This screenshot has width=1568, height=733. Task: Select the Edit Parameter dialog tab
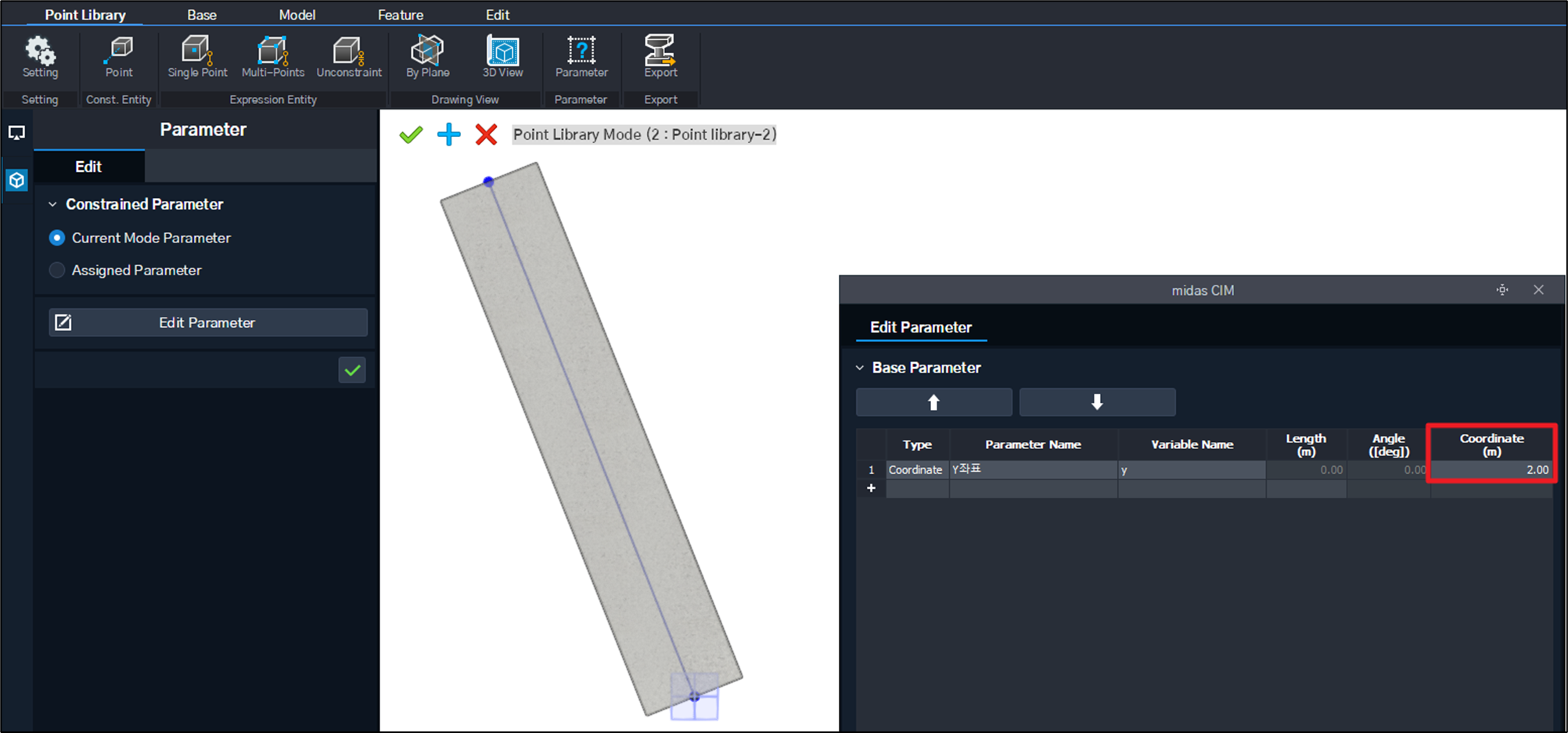[921, 327]
